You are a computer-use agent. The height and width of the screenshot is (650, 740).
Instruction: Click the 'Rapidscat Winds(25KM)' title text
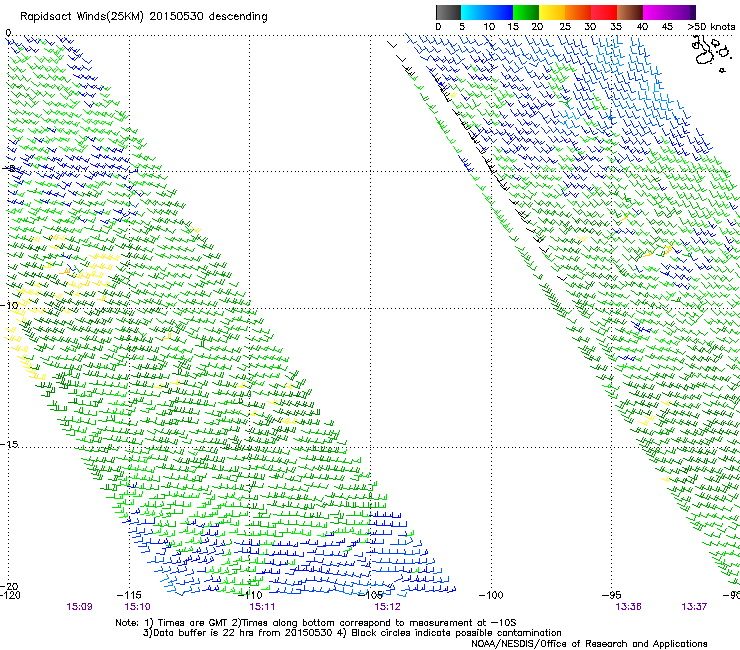coord(82,17)
